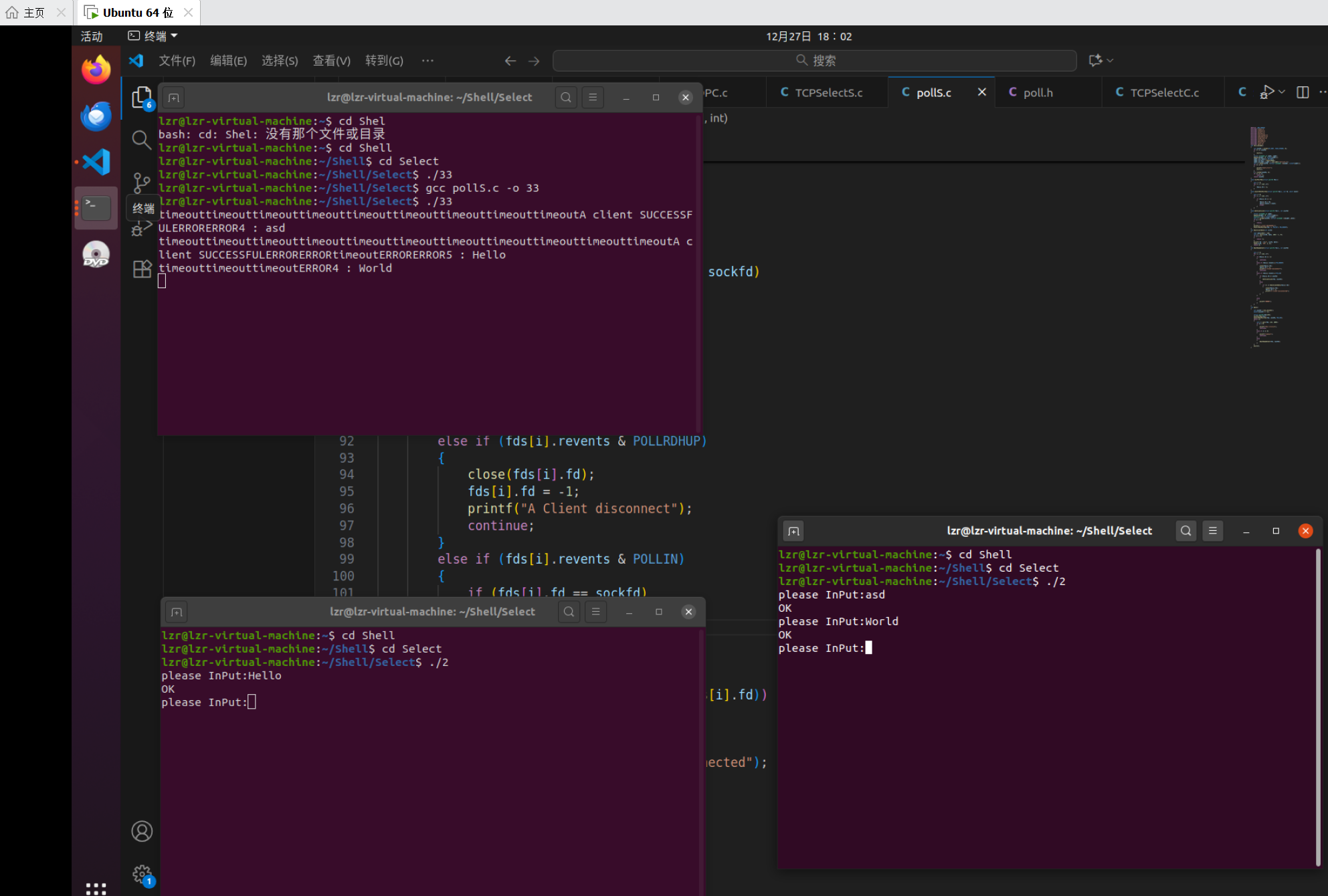
Task: Switch to the TCPSelectS.c tab
Action: [828, 93]
